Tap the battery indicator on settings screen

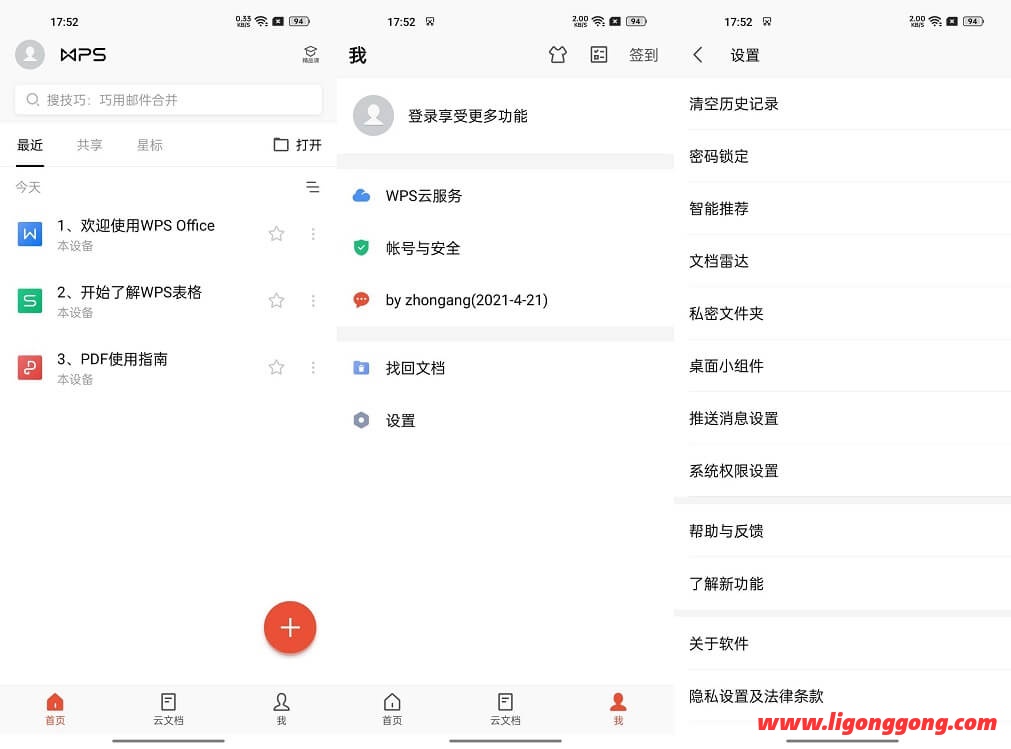(973, 21)
